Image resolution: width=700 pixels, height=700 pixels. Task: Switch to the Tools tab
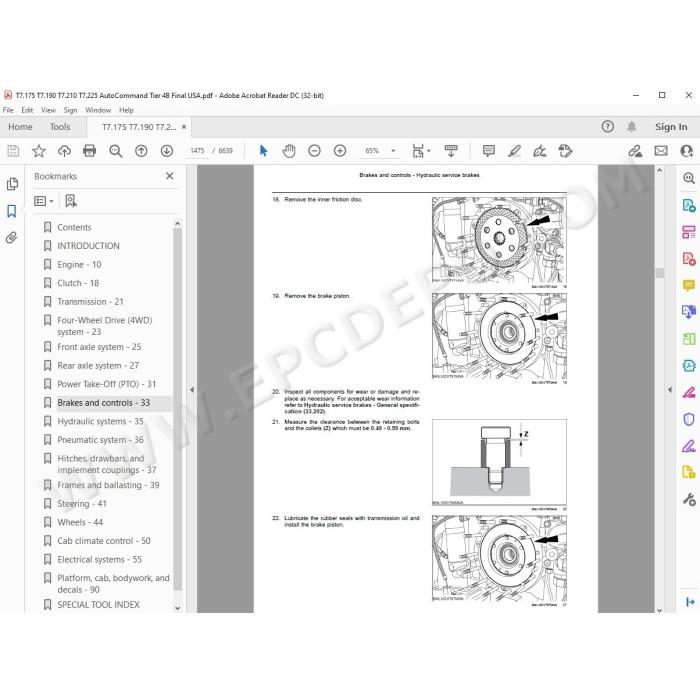(60, 127)
